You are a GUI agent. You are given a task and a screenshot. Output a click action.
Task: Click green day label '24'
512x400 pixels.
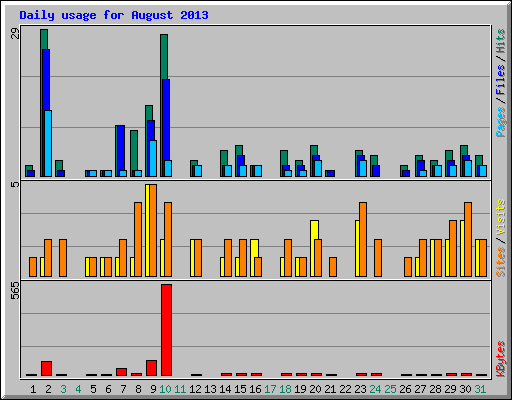375,389
